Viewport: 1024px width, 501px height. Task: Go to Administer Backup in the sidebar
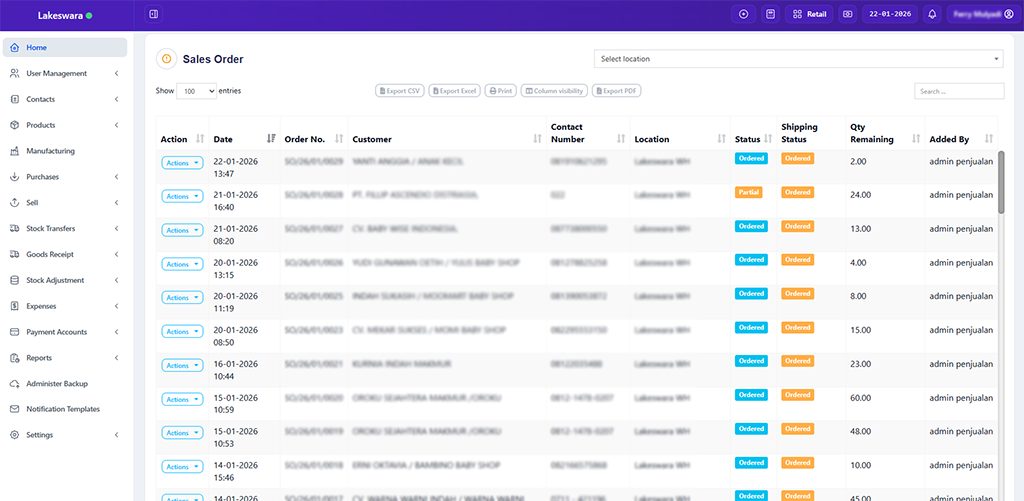click(x=57, y=383)
